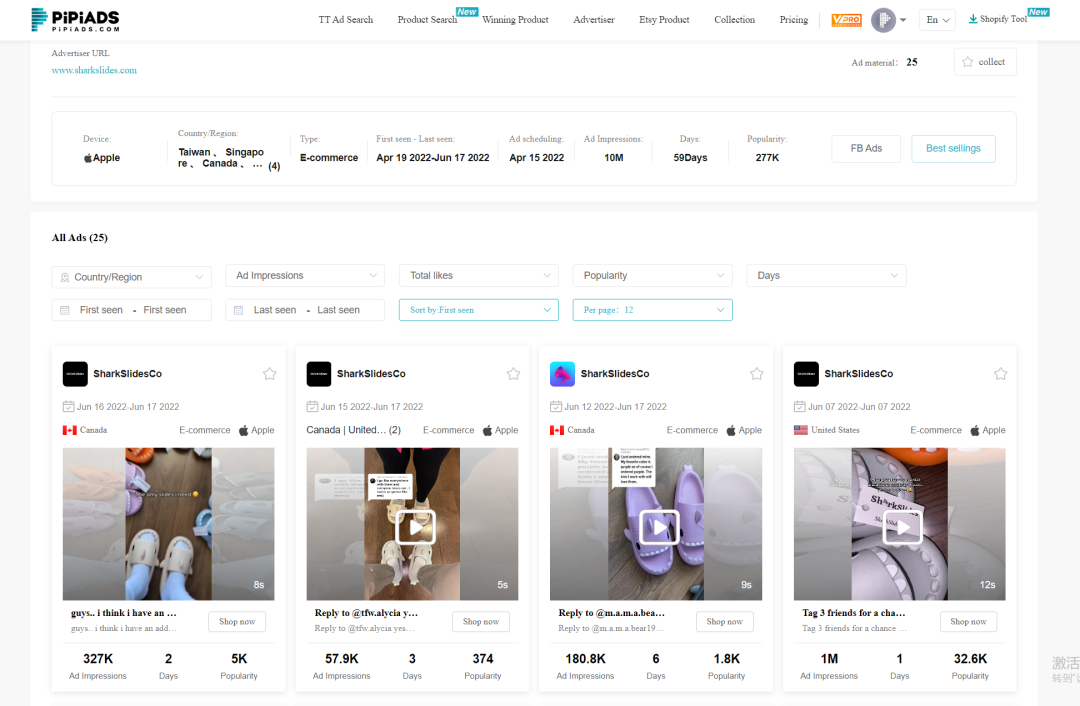This screenshot has width=1080, height=706.
Task: Click the 32.6K Popularity value
Action: coord(970,659)
